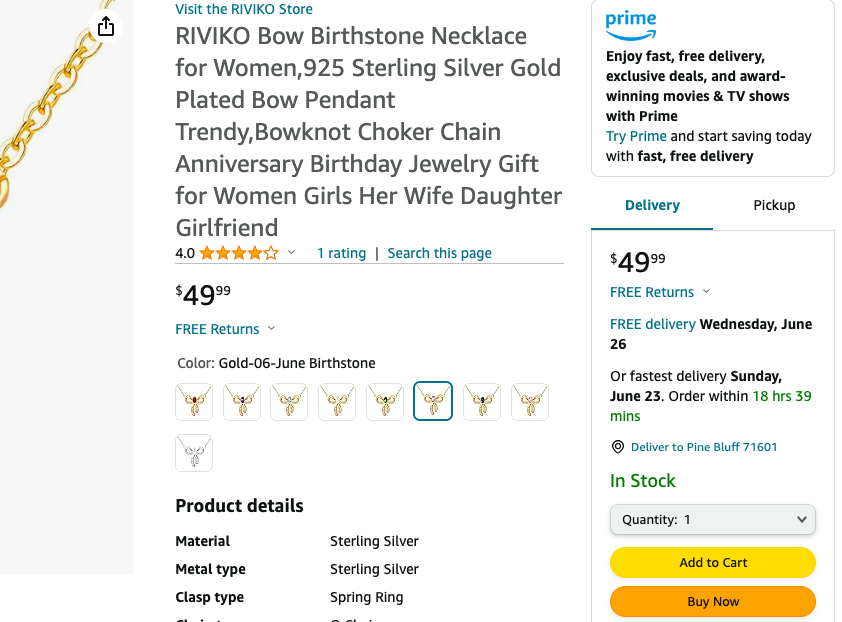Choose the light blue stone necklace swatch
The image size is (842, 622).
click(x=289, y=401)
